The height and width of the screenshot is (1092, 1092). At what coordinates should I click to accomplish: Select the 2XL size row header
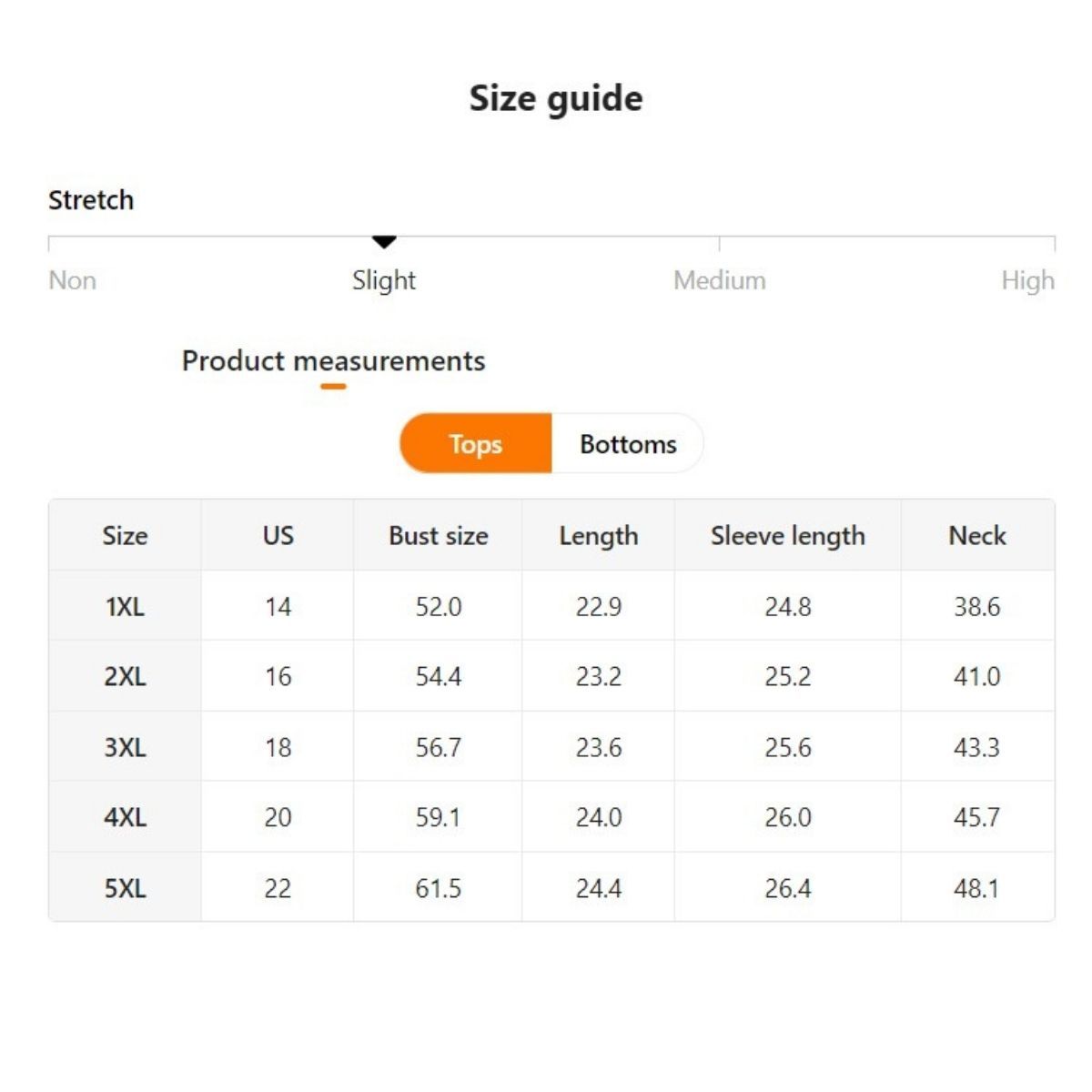click(125, 677)
